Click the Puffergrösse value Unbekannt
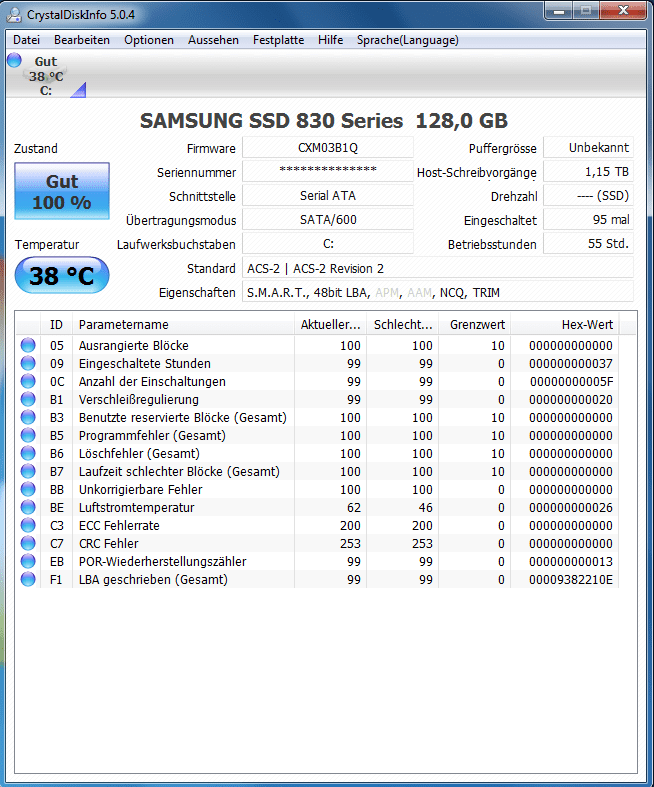 coord(588,148)
